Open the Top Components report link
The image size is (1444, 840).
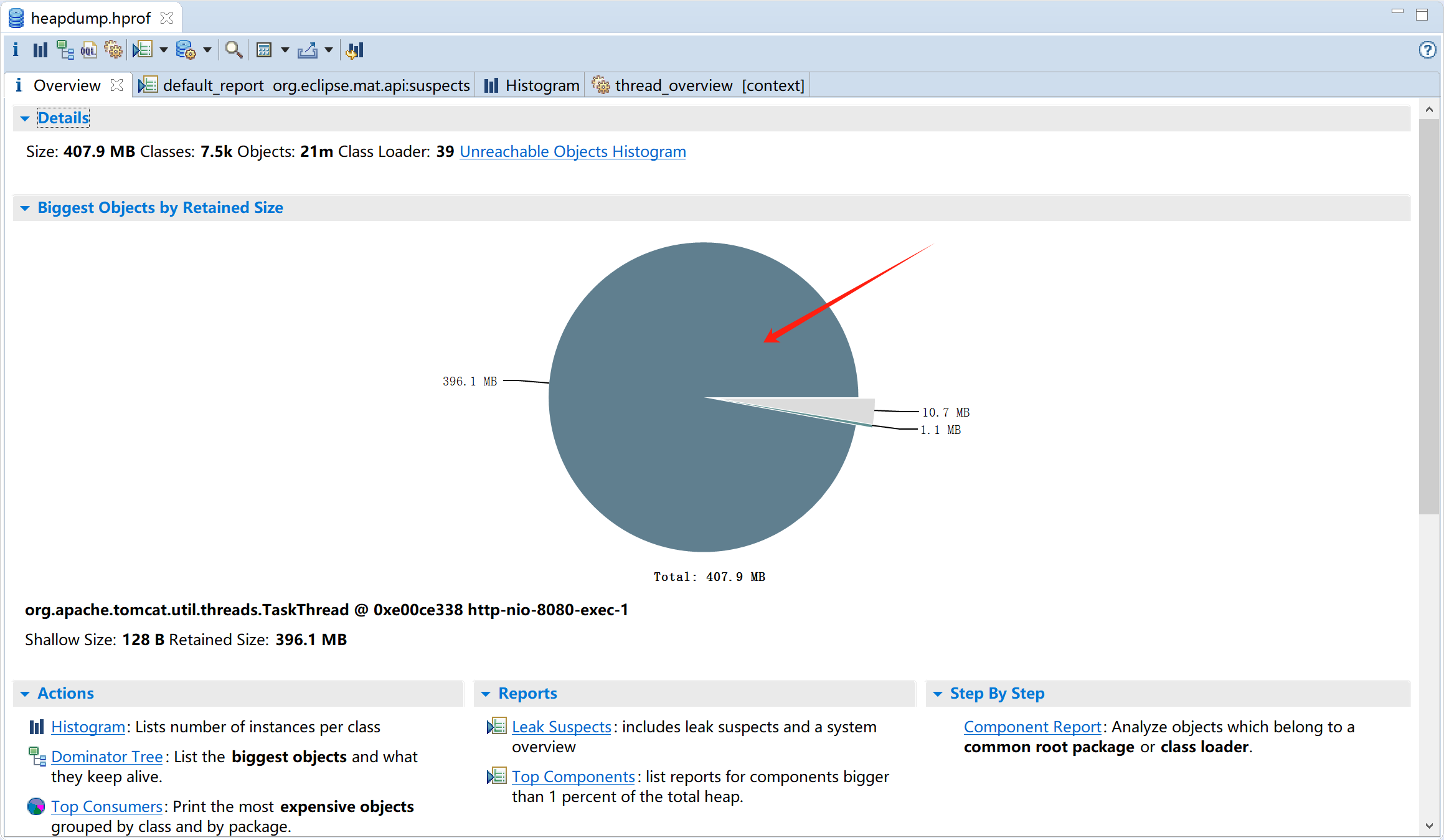pyautogui.click(x=573, y=776)
